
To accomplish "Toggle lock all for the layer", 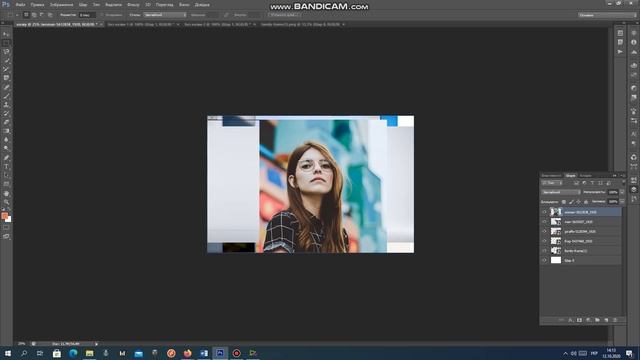I will [x=586, y=202].
